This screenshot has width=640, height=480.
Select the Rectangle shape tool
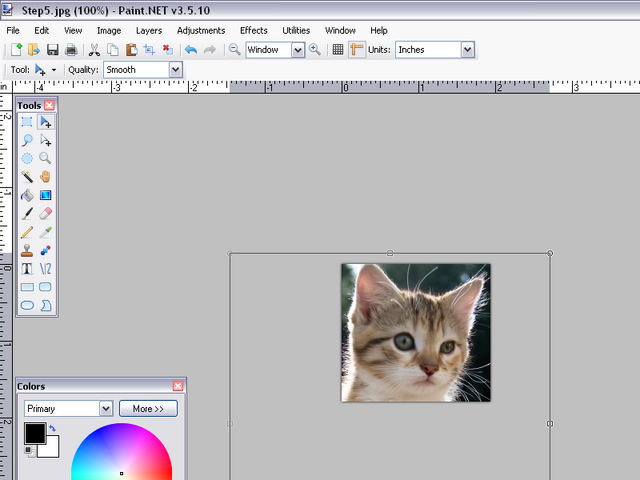[x=27, y=287]
